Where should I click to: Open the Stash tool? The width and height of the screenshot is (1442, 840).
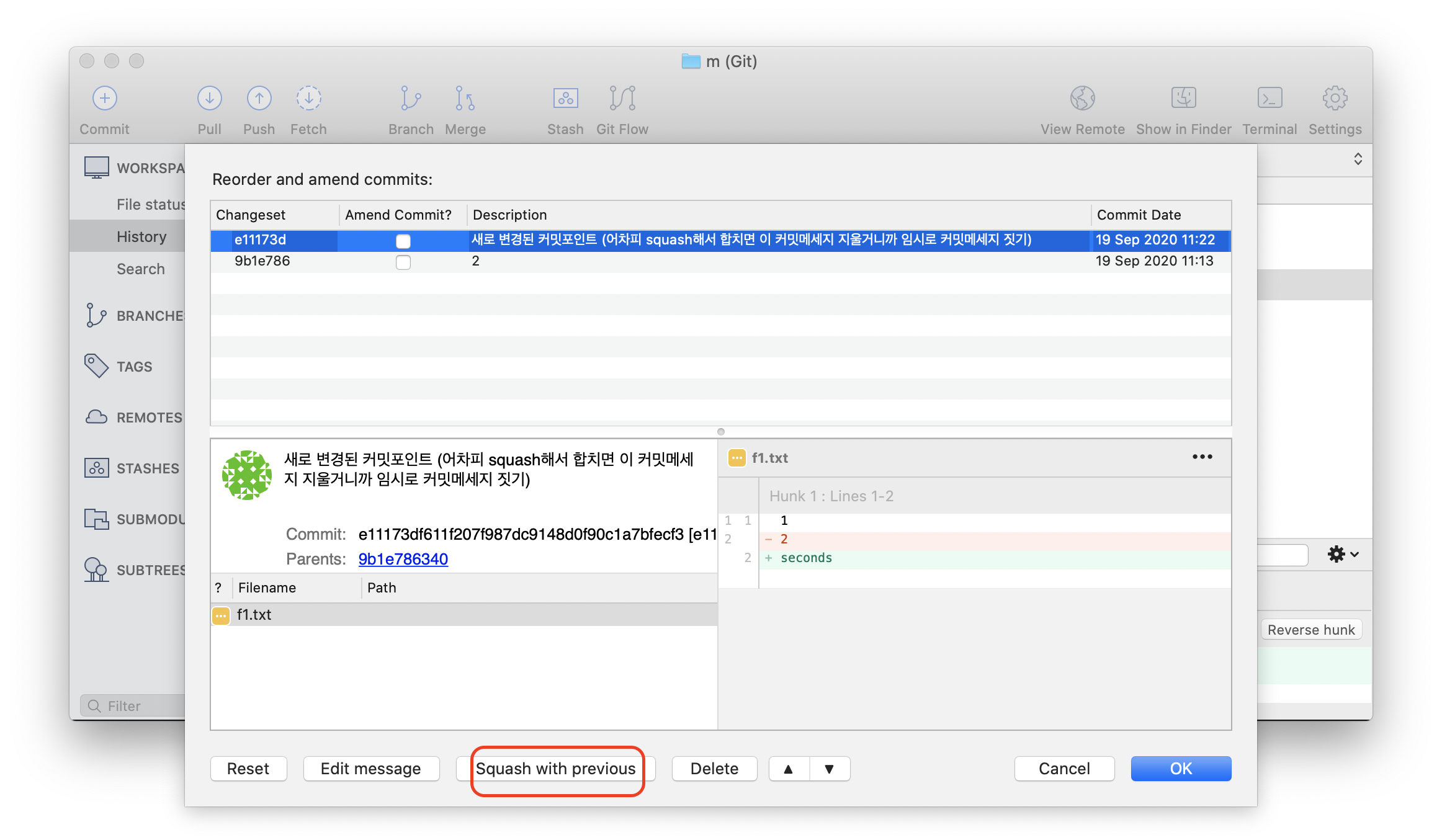click(x=565, y=98)
